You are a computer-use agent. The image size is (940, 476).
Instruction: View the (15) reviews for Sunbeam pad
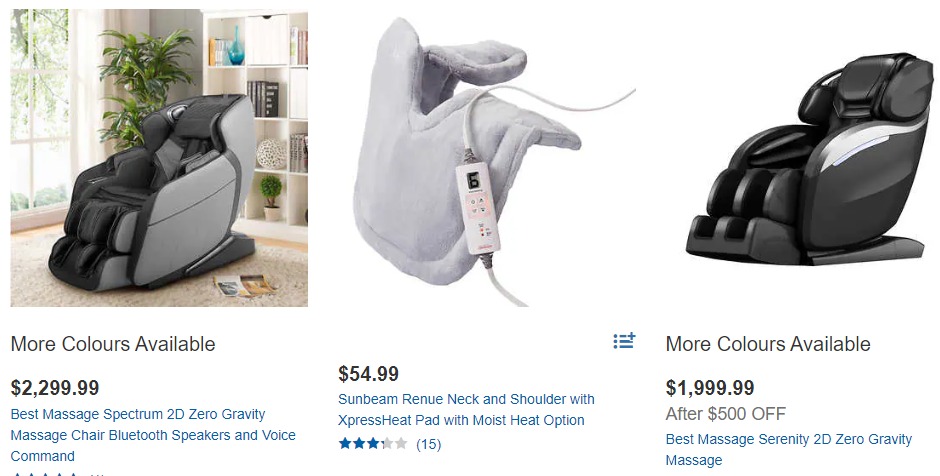[429, 444]
